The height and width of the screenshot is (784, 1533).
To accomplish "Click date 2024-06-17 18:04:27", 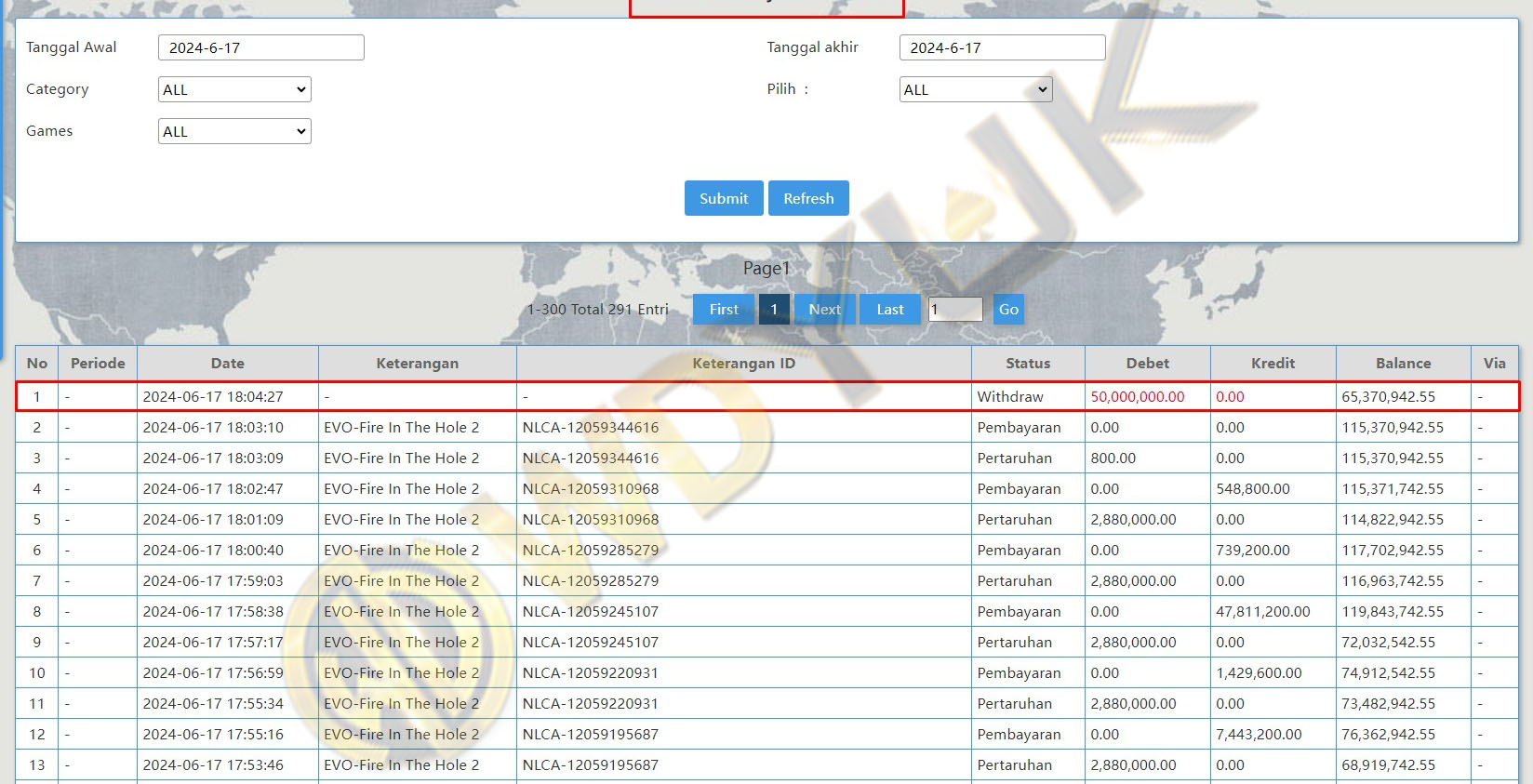I will click(x=213, y=396).
